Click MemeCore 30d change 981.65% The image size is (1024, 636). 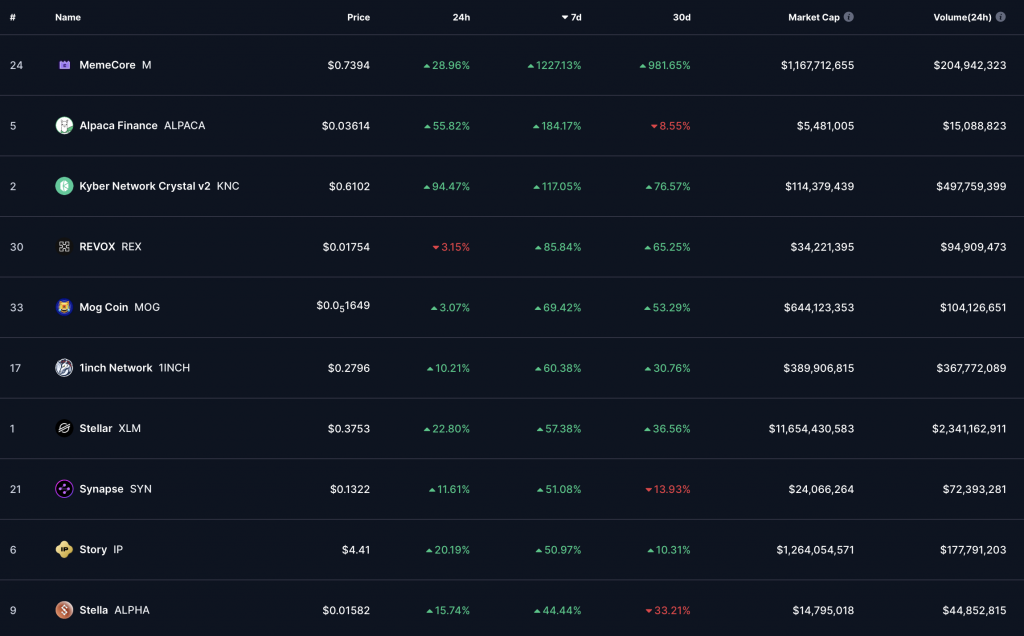click(x=665, y=65)
